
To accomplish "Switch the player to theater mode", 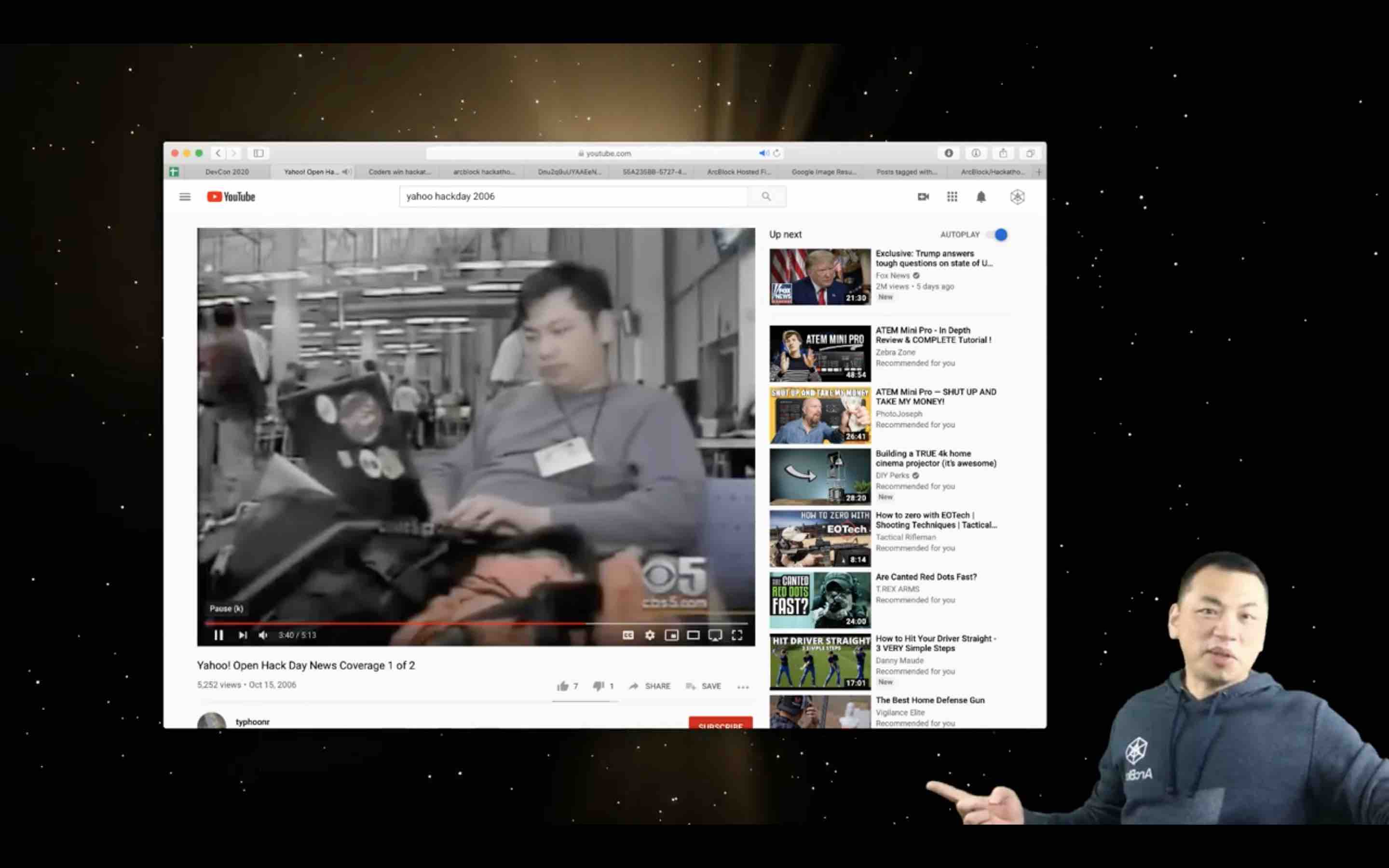I will [693, 635].
